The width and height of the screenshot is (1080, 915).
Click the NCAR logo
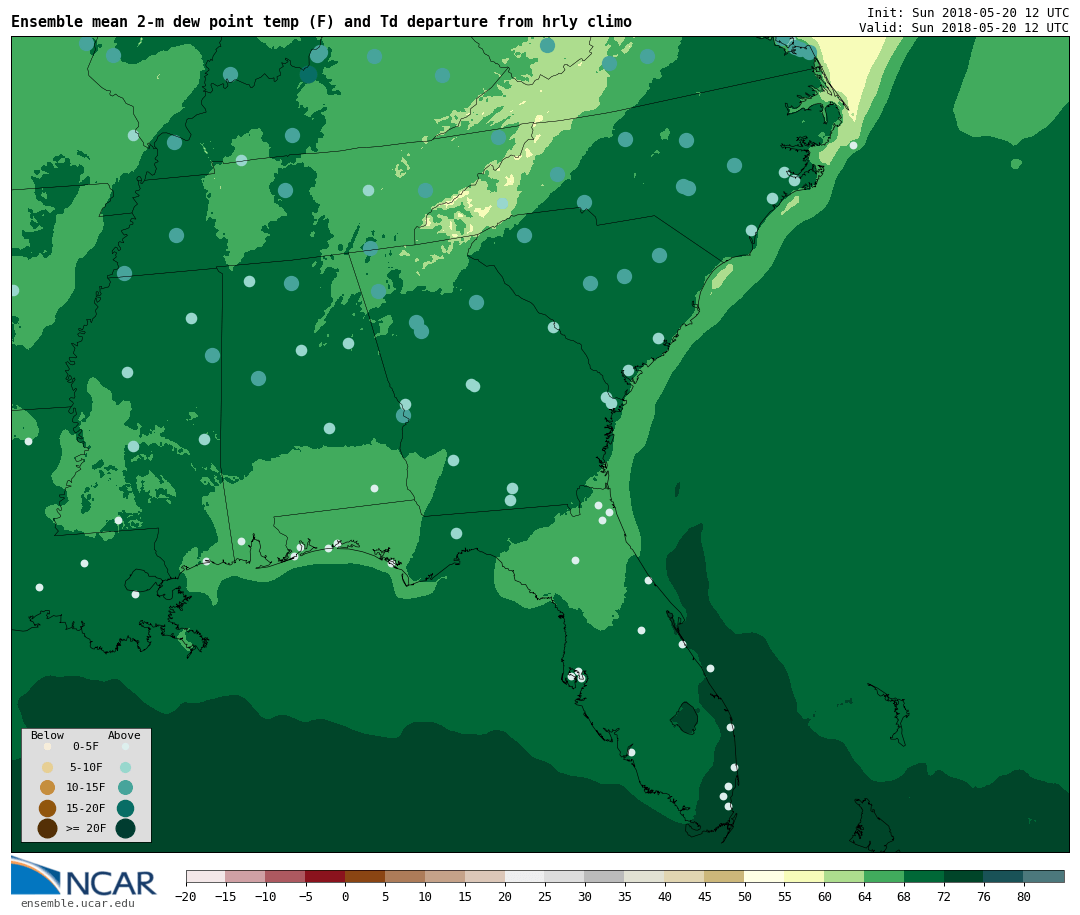(x=84, y=877)
